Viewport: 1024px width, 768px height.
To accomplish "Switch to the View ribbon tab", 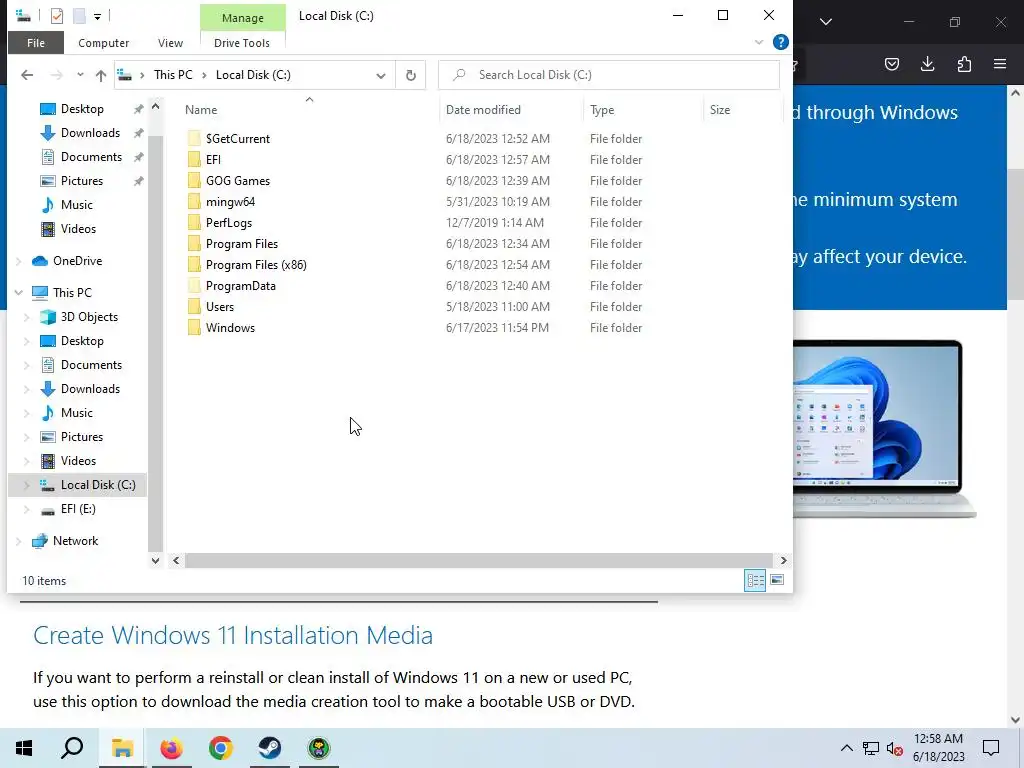I will (170, 43).
